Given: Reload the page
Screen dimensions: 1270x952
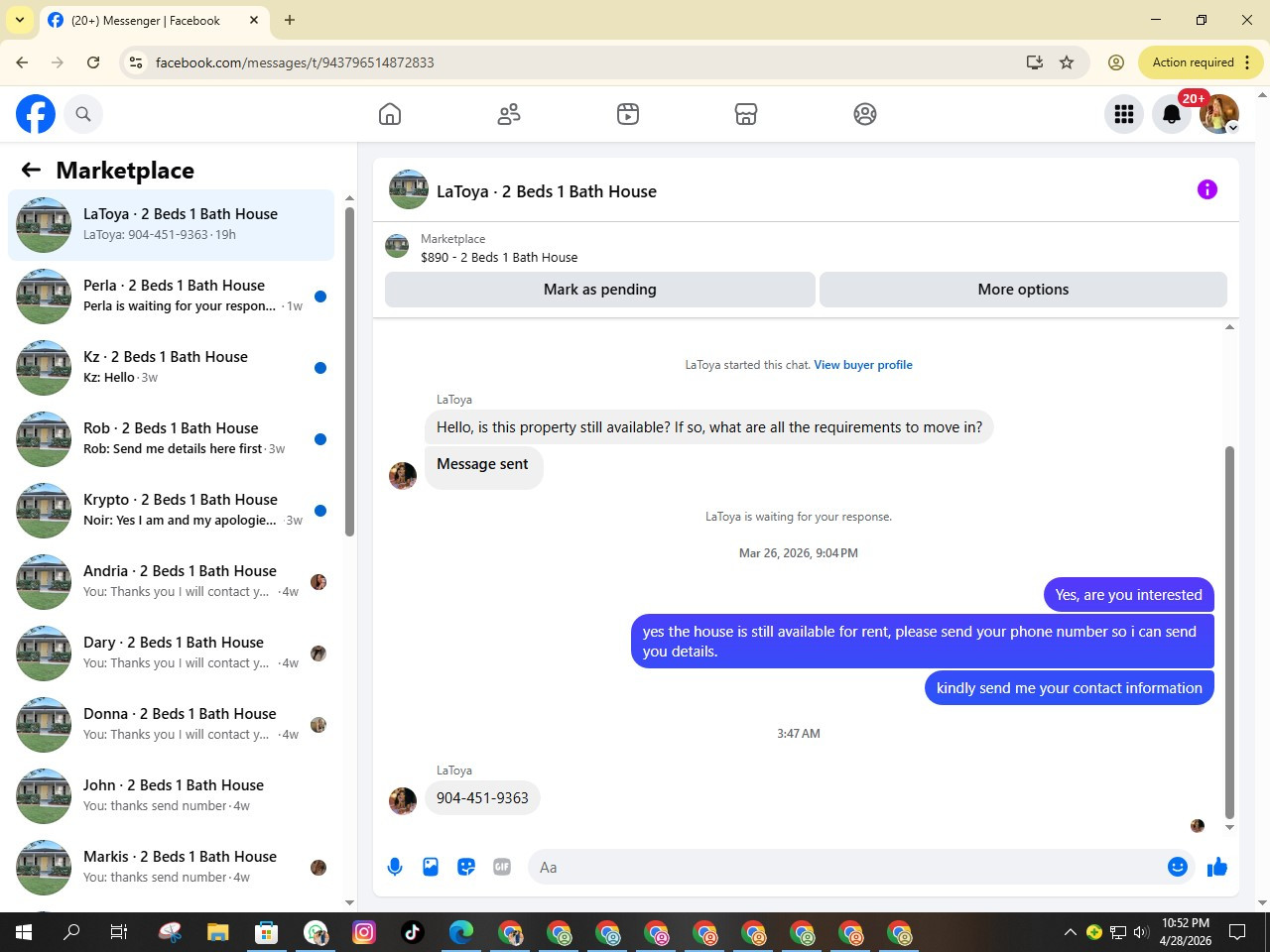Looking at the screenshot, I should (x=93, y=62).
